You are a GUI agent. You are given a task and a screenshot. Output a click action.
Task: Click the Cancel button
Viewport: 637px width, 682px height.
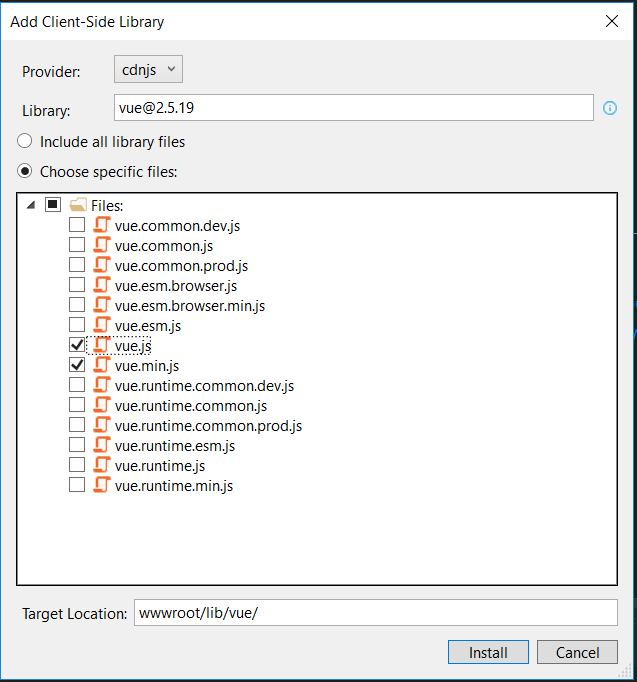coord(577,652)
